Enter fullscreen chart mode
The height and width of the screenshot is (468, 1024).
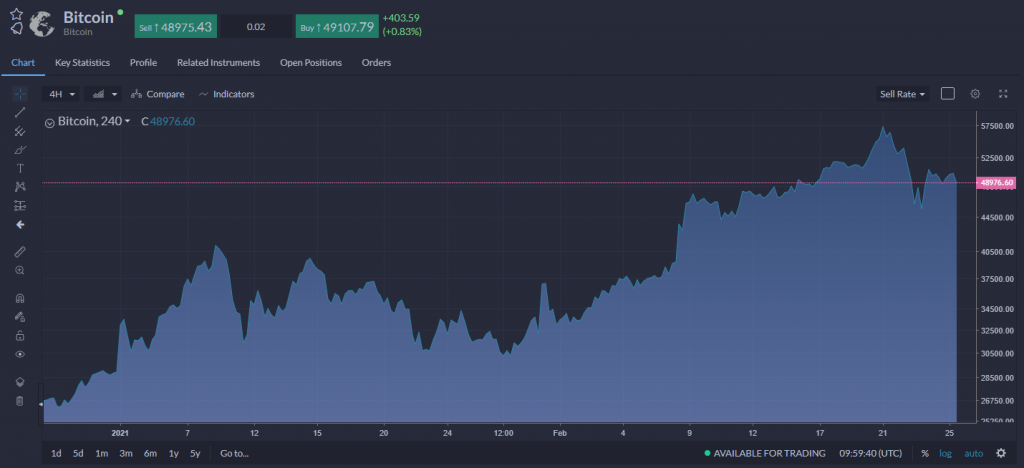[1003, 94]
